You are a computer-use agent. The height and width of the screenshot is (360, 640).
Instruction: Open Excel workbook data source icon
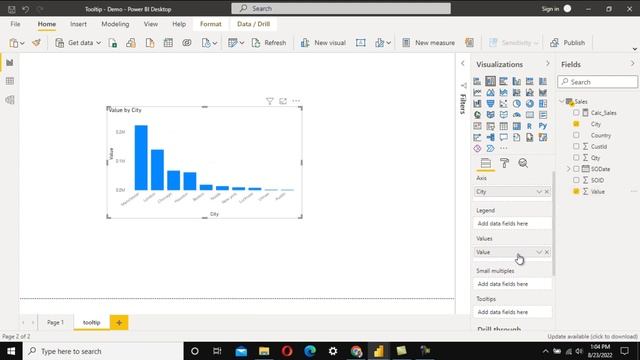113,42
